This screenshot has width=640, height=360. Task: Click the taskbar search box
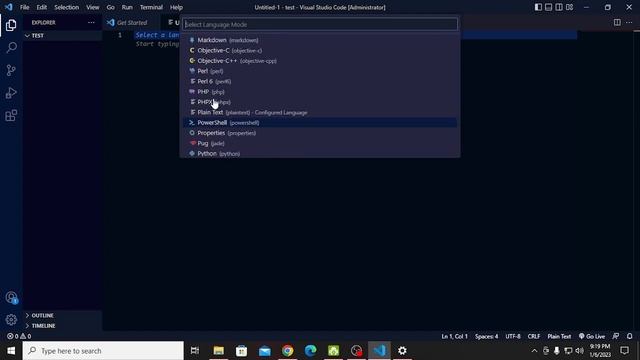(x=103, y=351)
